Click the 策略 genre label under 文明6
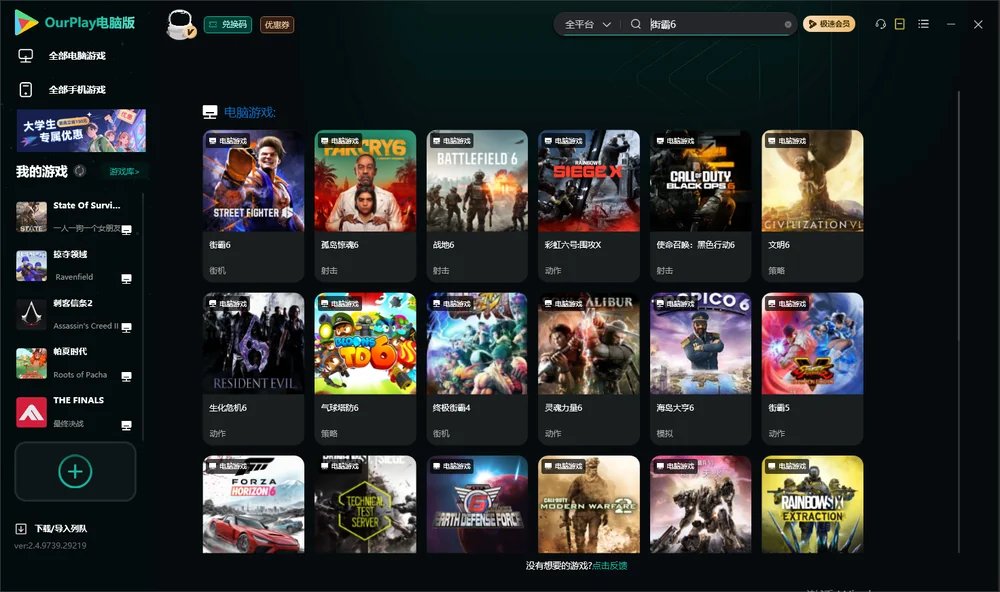Viewport: 1000px width, 592px height. click(777, 270)
